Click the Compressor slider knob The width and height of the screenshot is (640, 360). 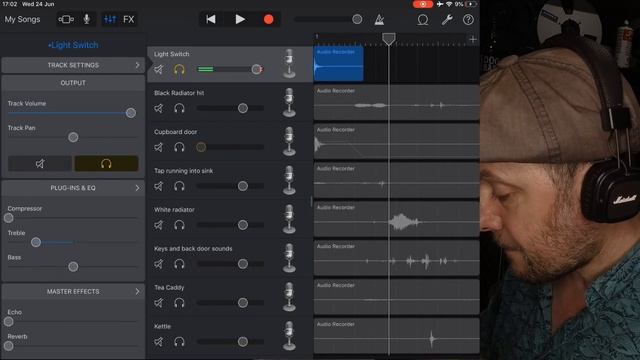click(9, 218)
